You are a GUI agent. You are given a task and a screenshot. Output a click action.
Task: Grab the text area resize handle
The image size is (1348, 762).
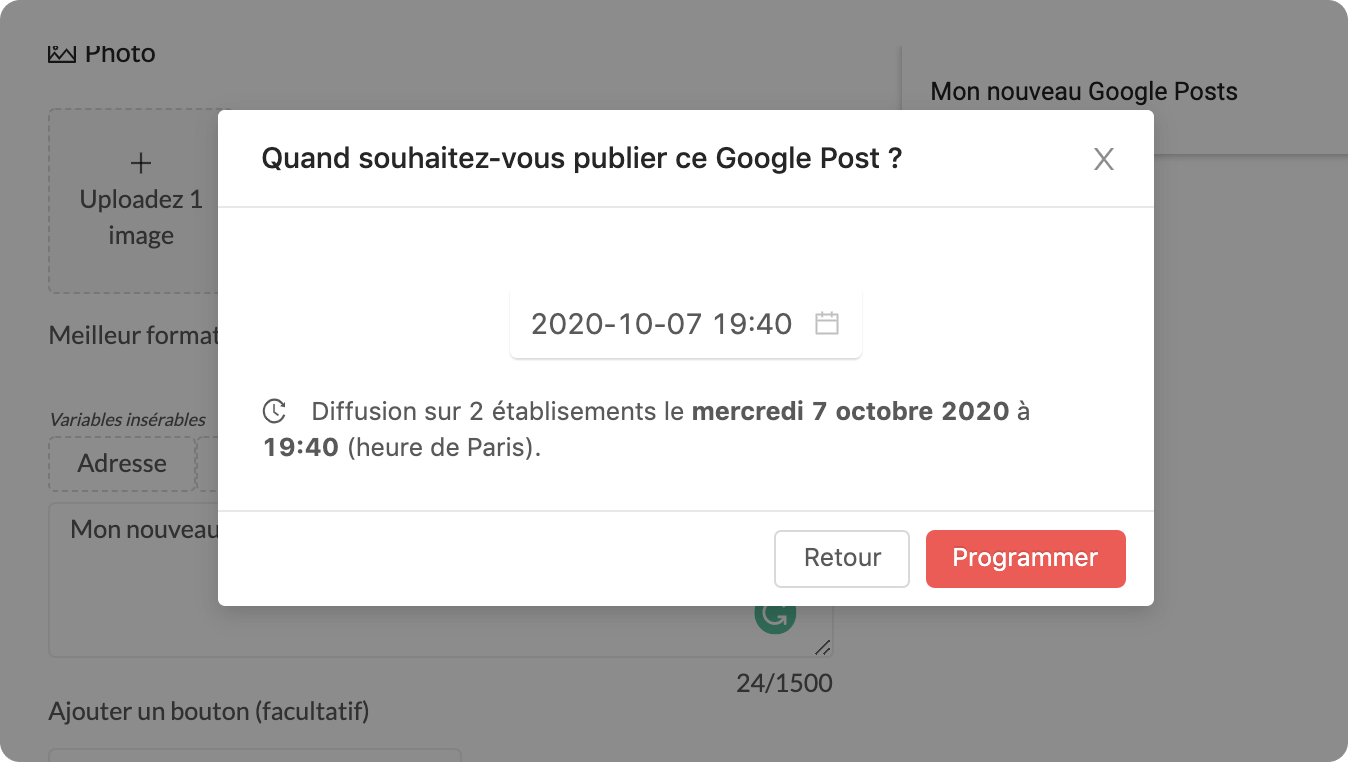click(x=822, y=647)
